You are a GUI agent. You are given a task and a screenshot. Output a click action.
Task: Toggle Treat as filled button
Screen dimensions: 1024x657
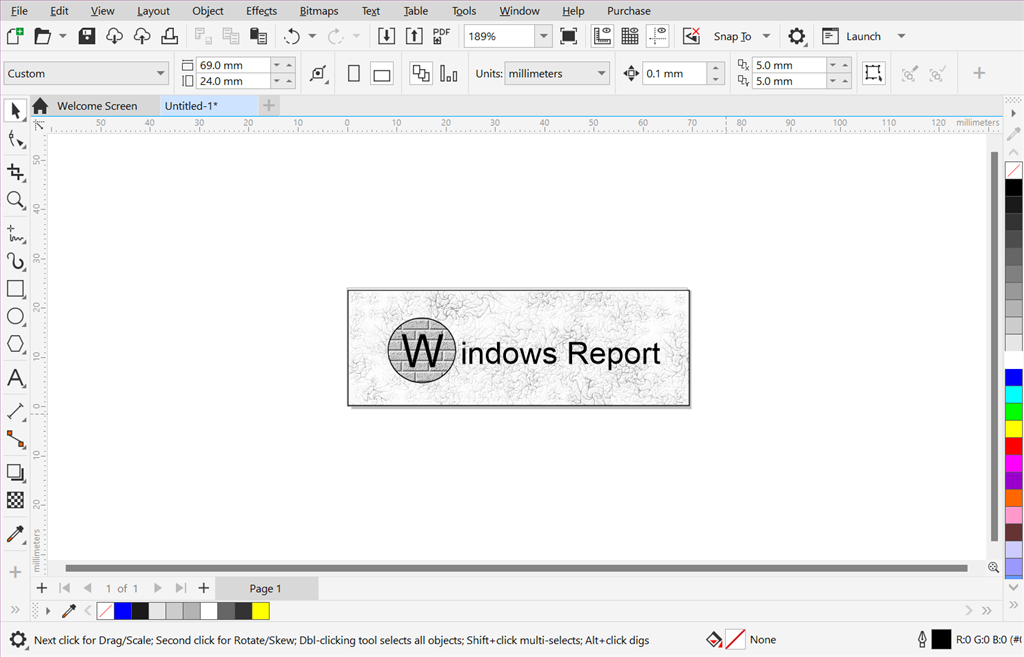coord(873,73)
